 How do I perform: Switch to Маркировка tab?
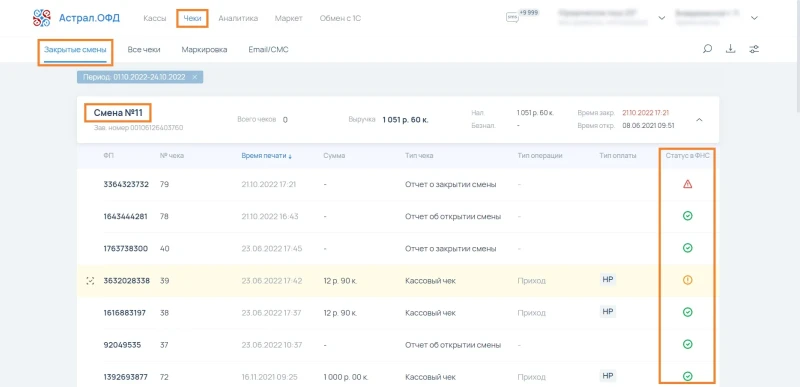click(204, 50)
